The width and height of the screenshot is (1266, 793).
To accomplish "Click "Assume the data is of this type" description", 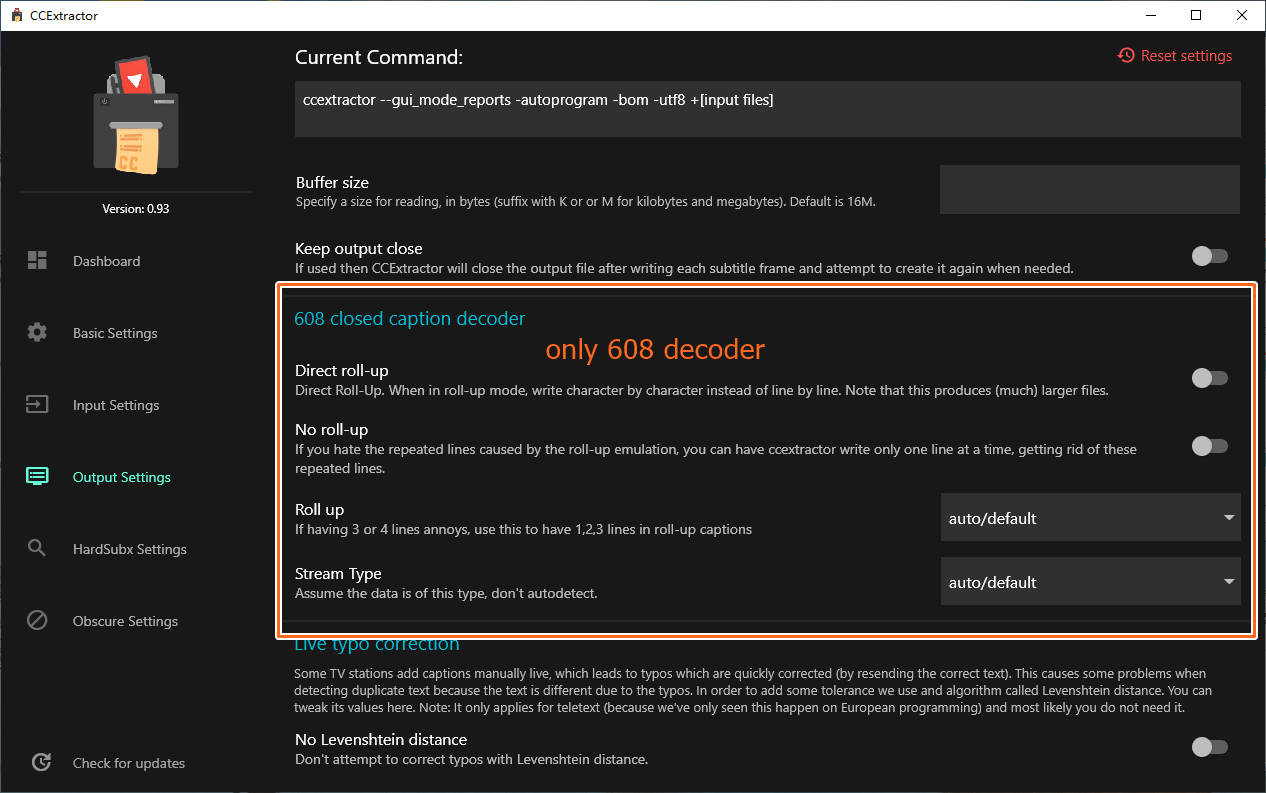I will [446, 594].
